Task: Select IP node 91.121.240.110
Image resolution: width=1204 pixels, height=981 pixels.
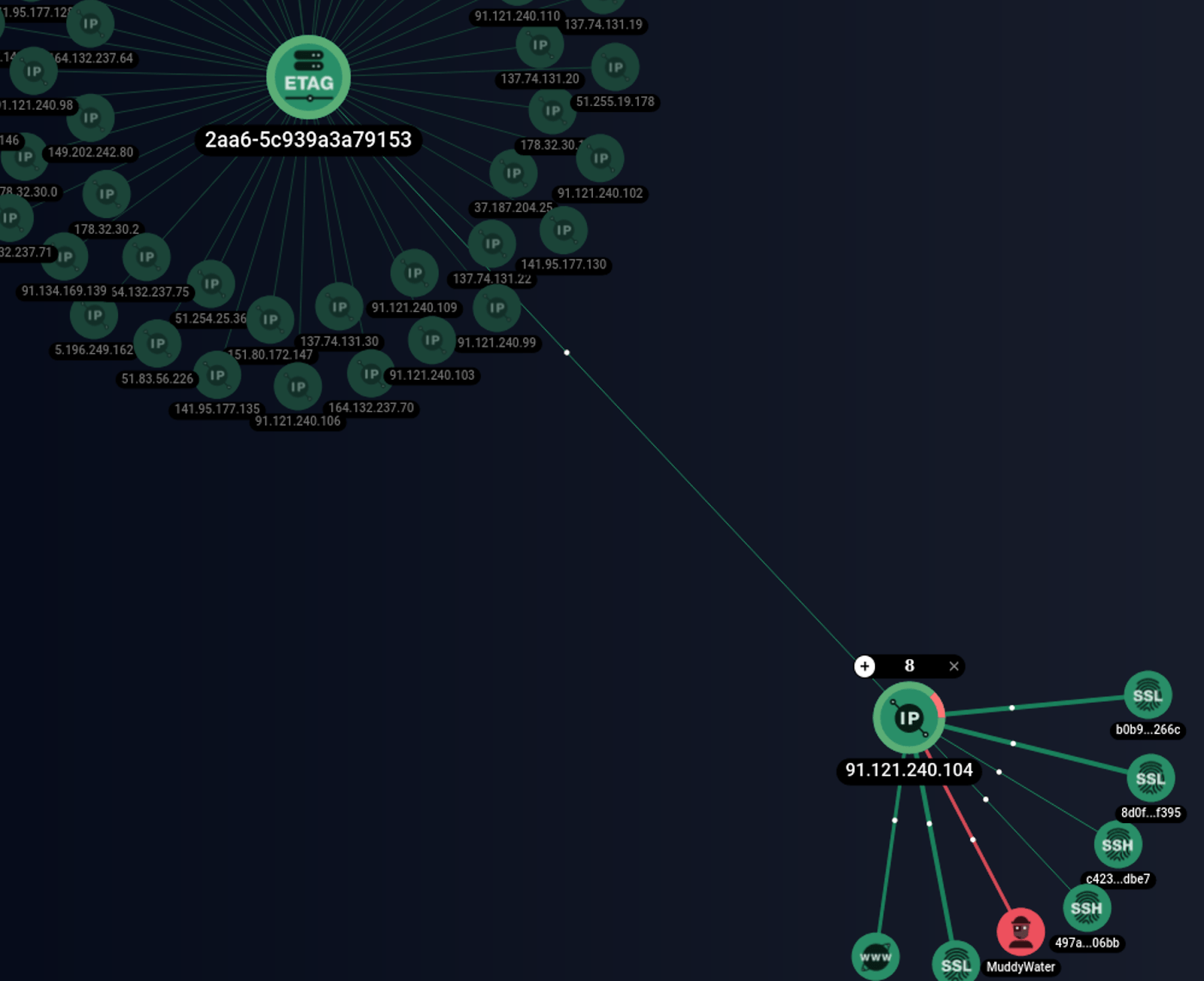Action: click(x=518, y=3)
